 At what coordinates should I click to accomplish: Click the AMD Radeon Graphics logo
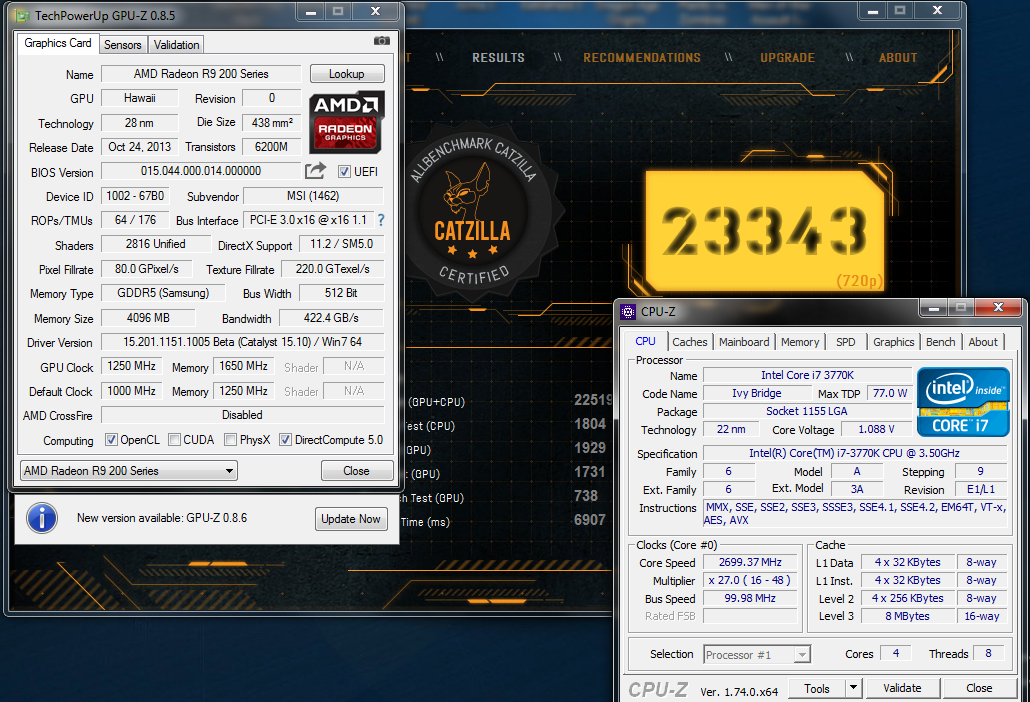(x=346, y=122)
